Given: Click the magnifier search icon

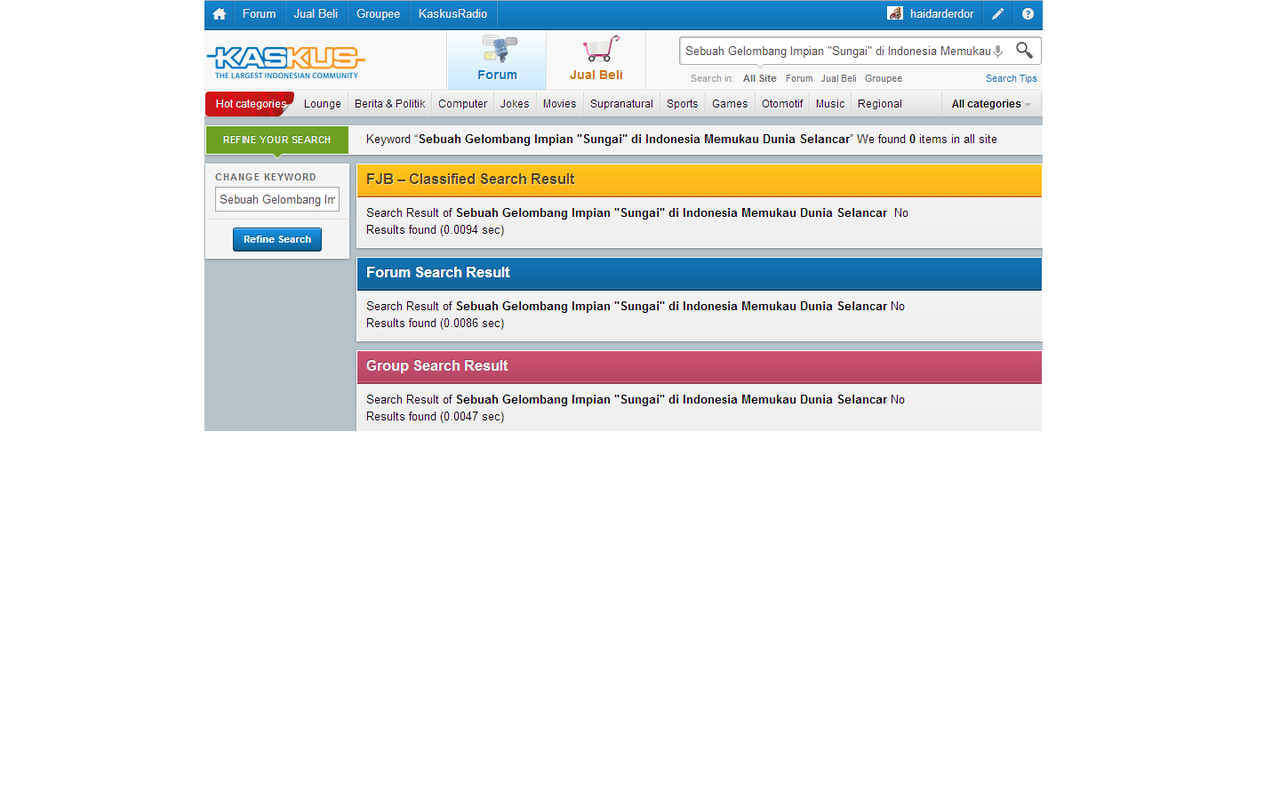Looking at the screenshot, I should [x=1024, y=50].
